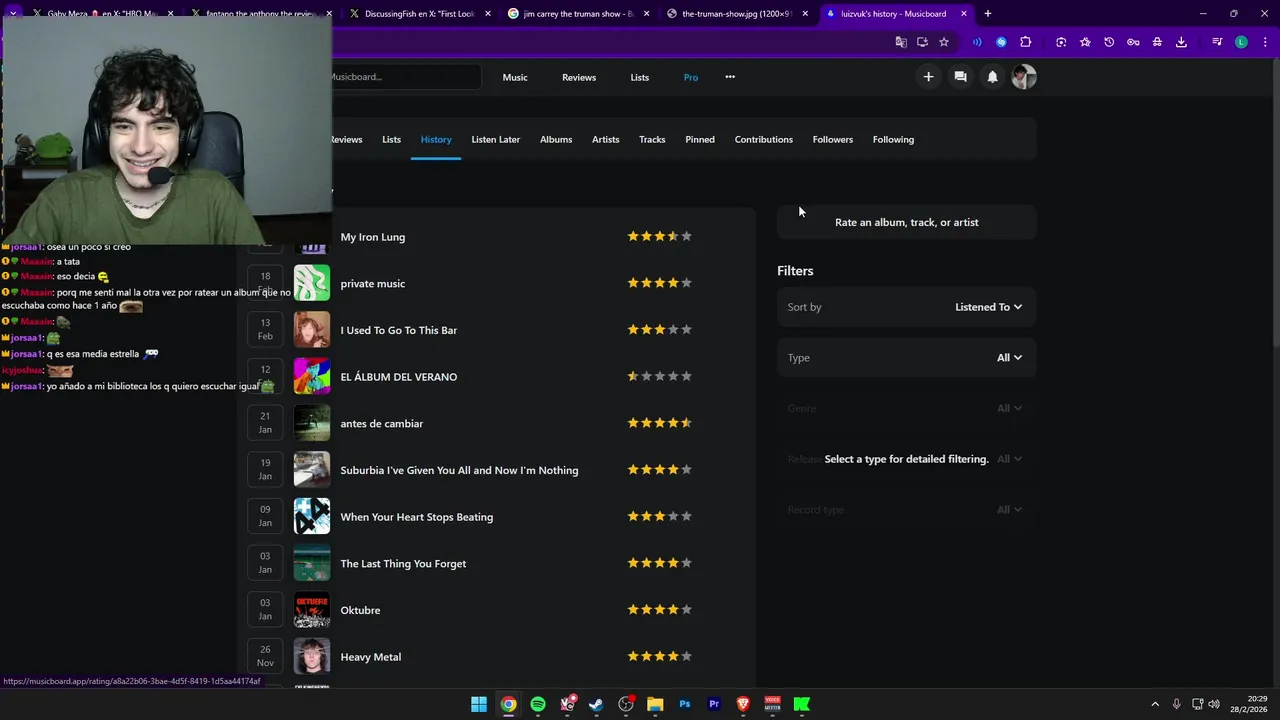Open the browser history clock icon

(1109, 42)
